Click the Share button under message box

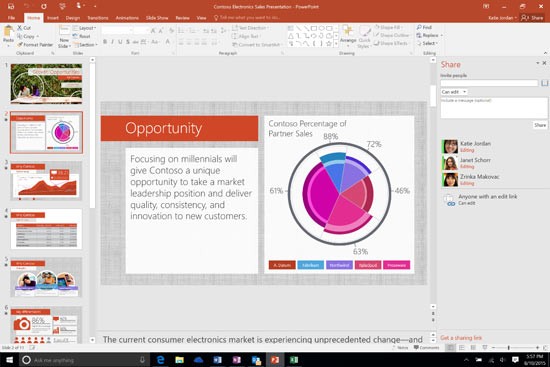coord(540,125)
